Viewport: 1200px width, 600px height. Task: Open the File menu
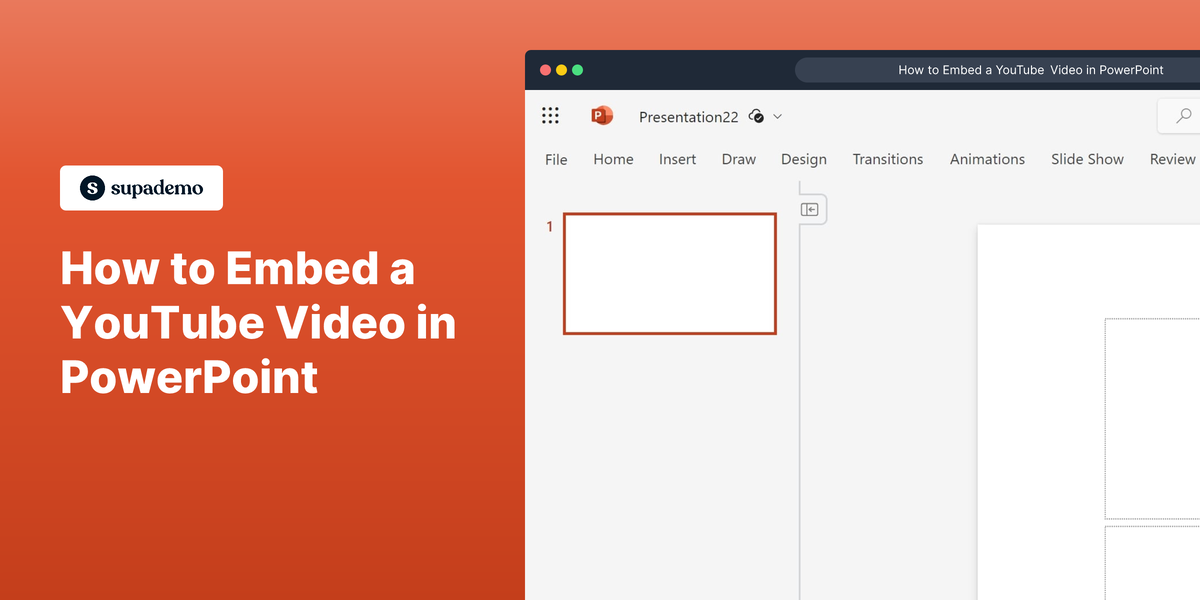tap(556, 158)
